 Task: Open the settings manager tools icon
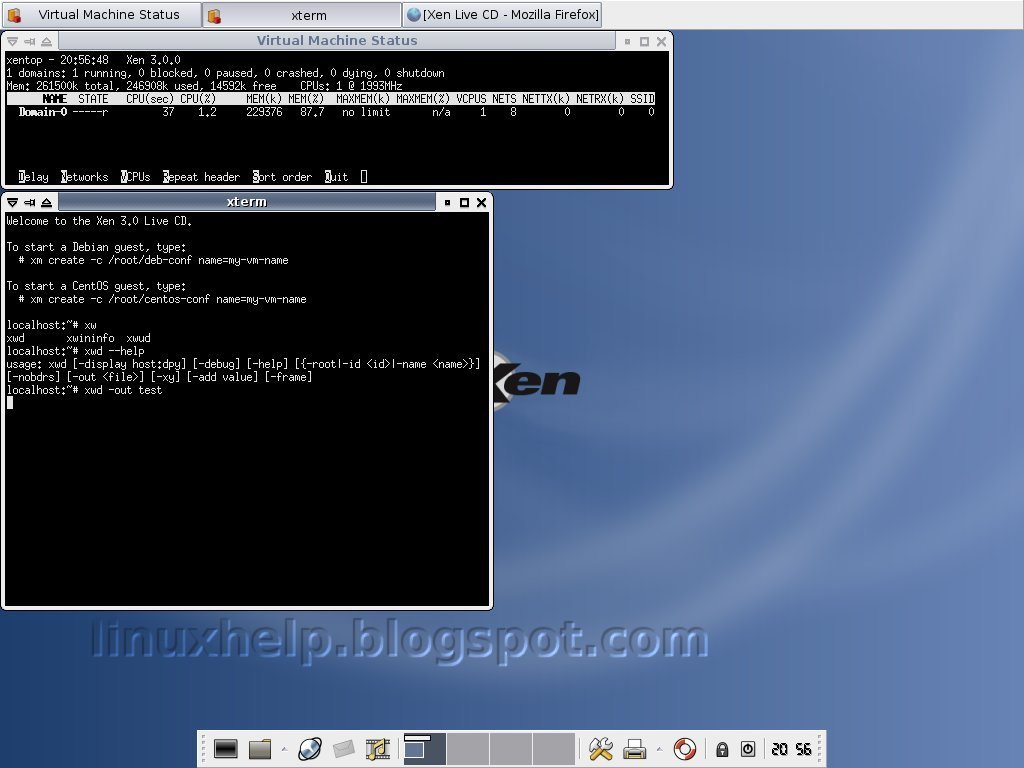(600, 748)
